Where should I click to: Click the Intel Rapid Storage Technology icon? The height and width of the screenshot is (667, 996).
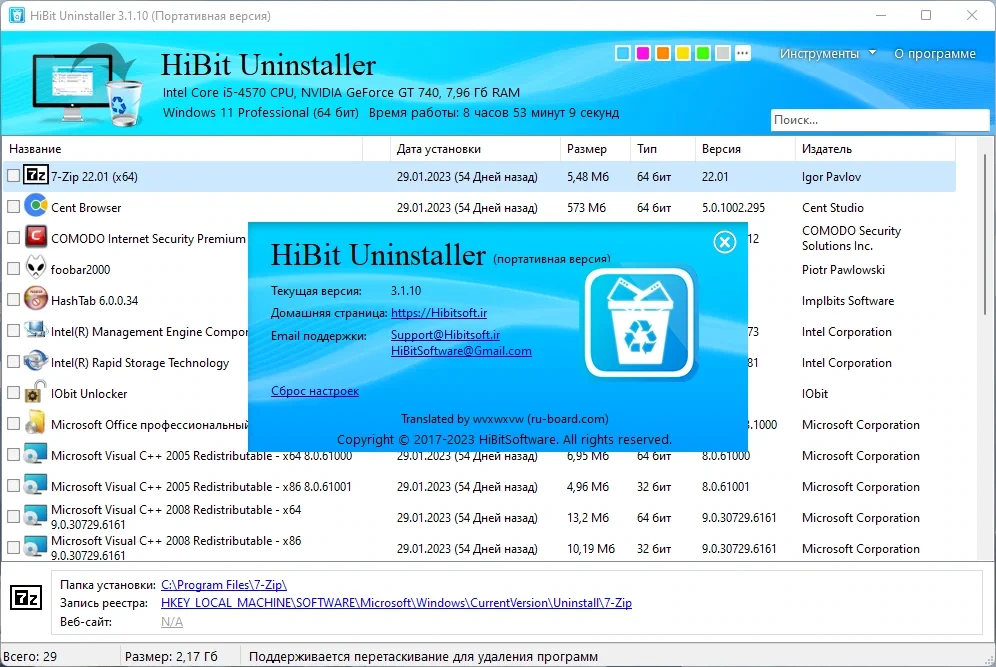36,361
